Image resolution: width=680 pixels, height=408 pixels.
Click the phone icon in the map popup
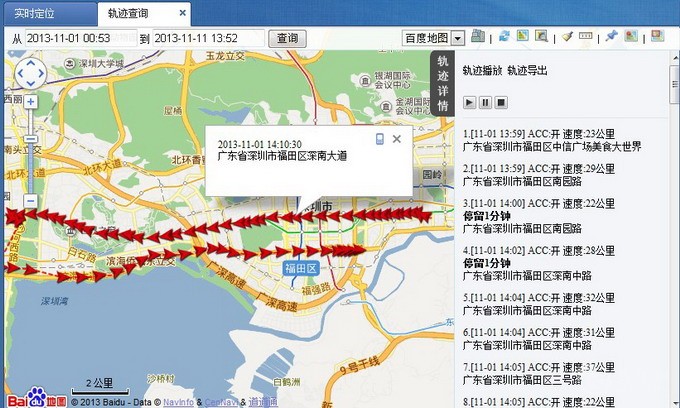click(380, 139)
